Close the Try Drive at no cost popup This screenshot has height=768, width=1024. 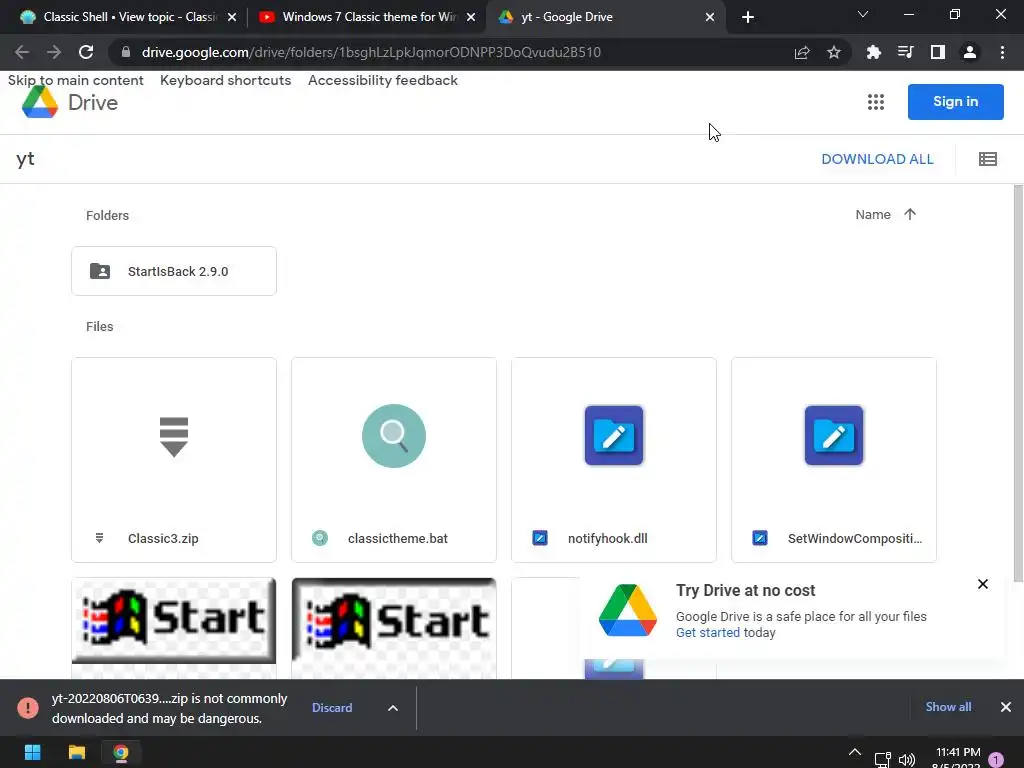click(x=983, y=584)
